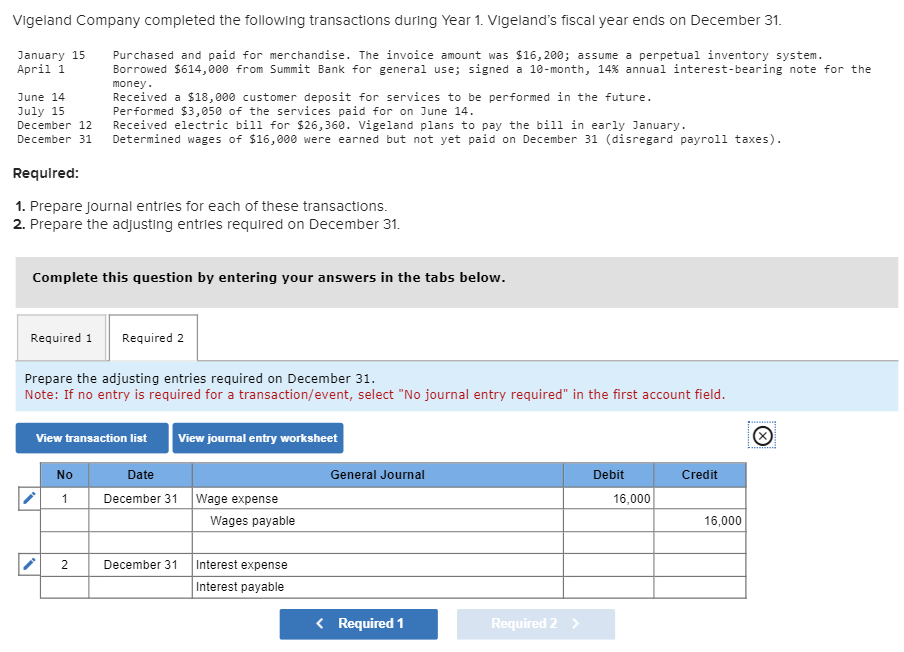Image resolution: width=904 pixels, height=652 pixels.
Task: Click the pencil edit icon for entry 1
Action: tap(29, 498)
